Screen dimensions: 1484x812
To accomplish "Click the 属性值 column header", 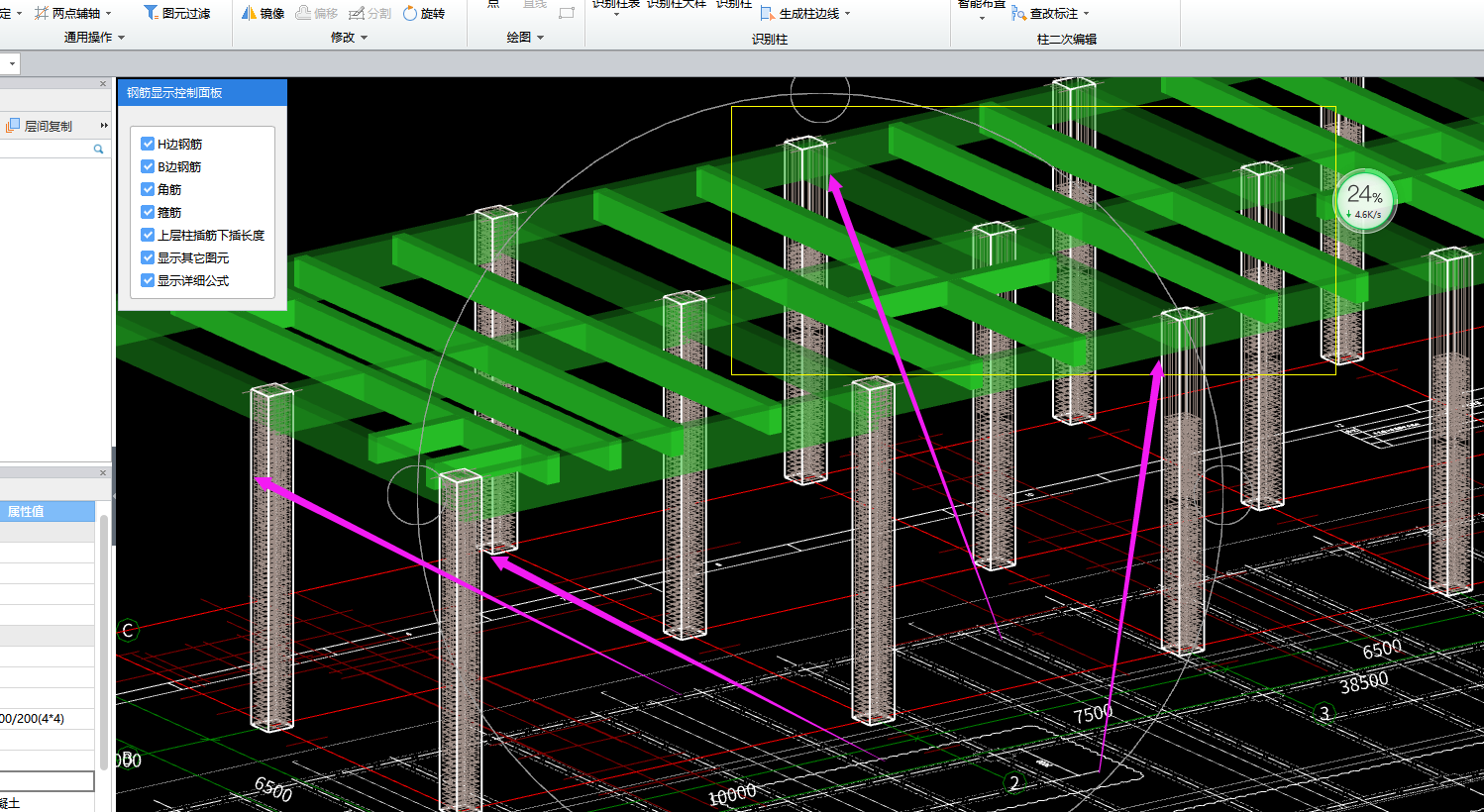I will [x=48, y=511].
